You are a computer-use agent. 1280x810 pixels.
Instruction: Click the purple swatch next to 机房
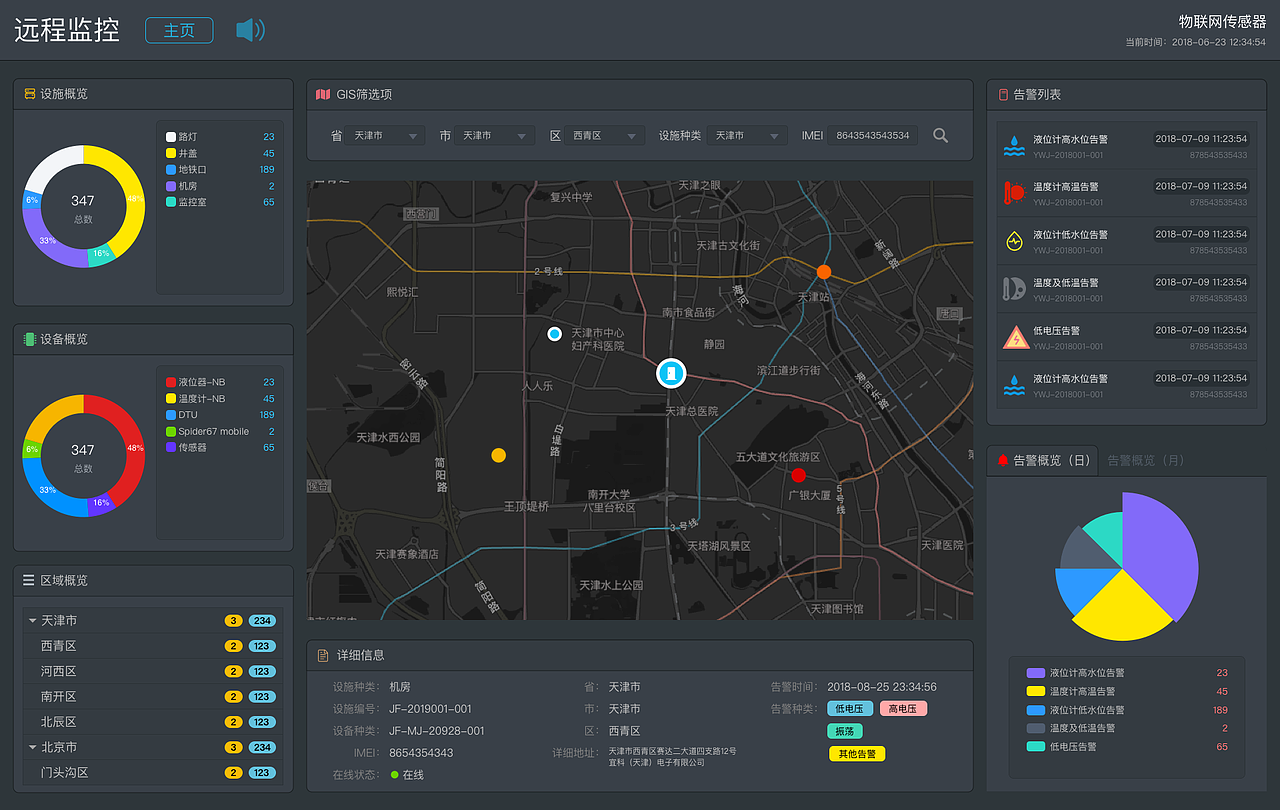pos(171,186)
